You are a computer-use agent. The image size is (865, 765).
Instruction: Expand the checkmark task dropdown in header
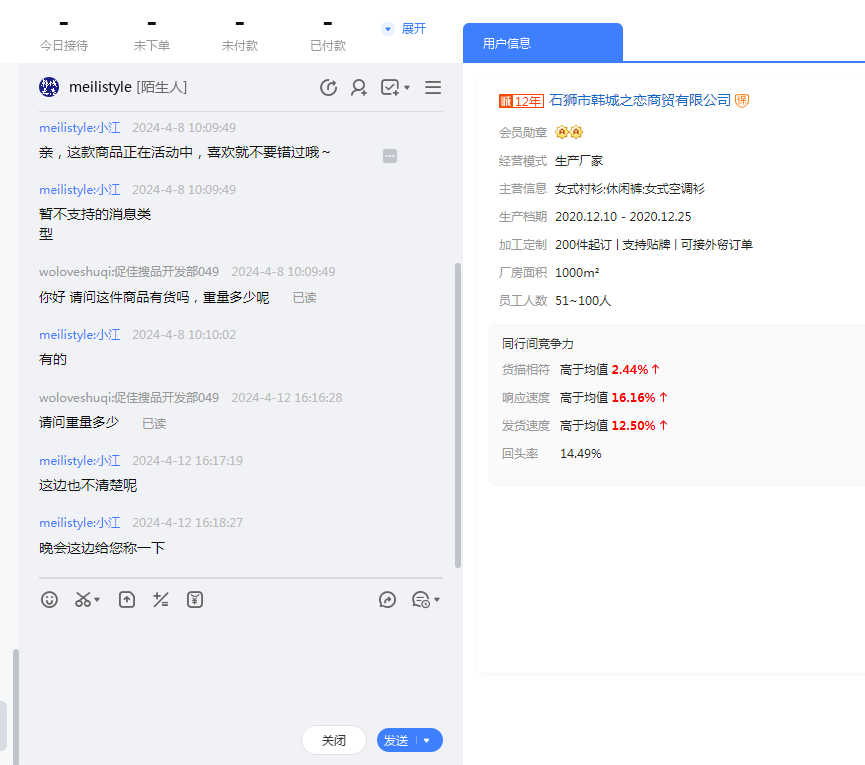pos(407,88)
